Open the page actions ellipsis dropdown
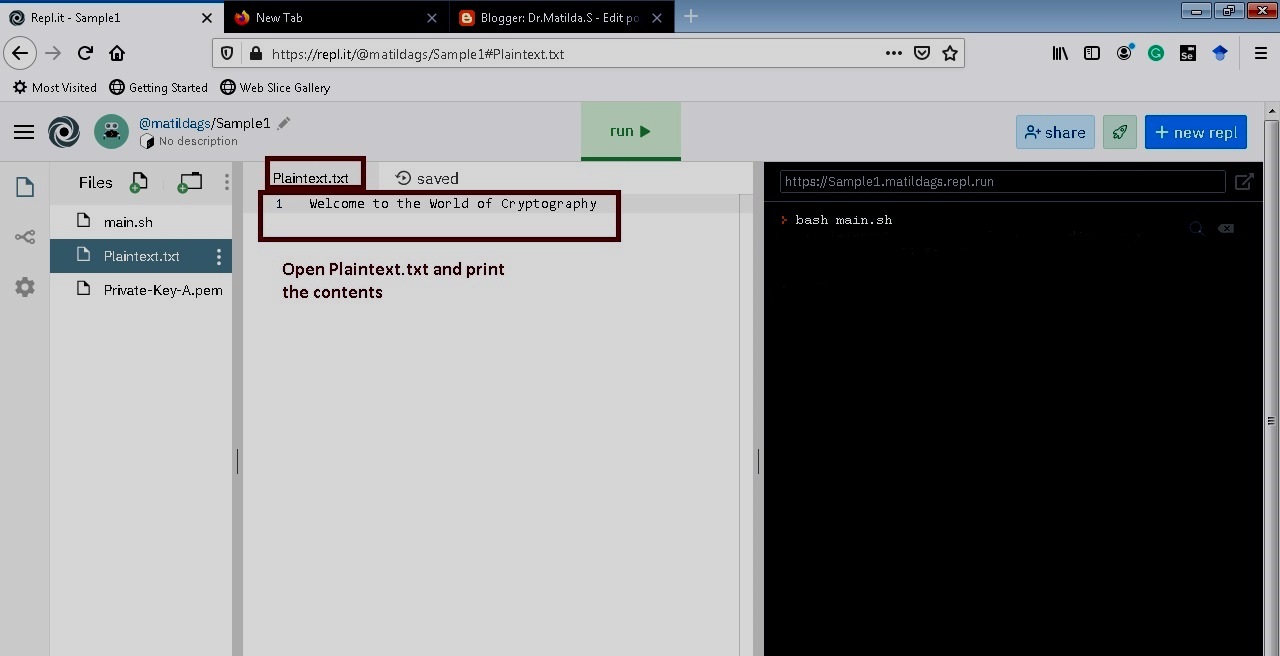Viewport: 1280px width, 656px height. point(893,53)
